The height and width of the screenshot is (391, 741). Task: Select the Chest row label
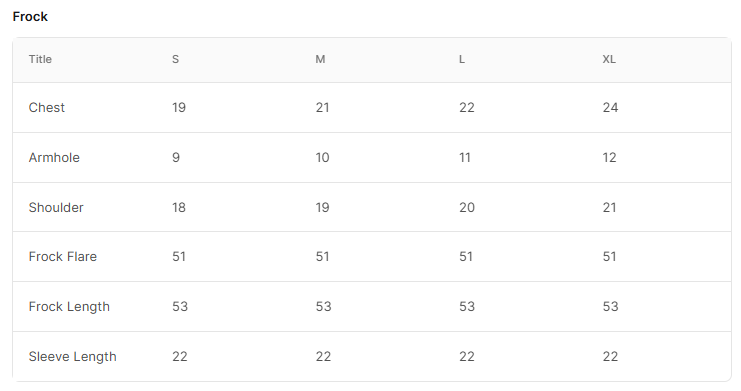(x=47, y=108)
